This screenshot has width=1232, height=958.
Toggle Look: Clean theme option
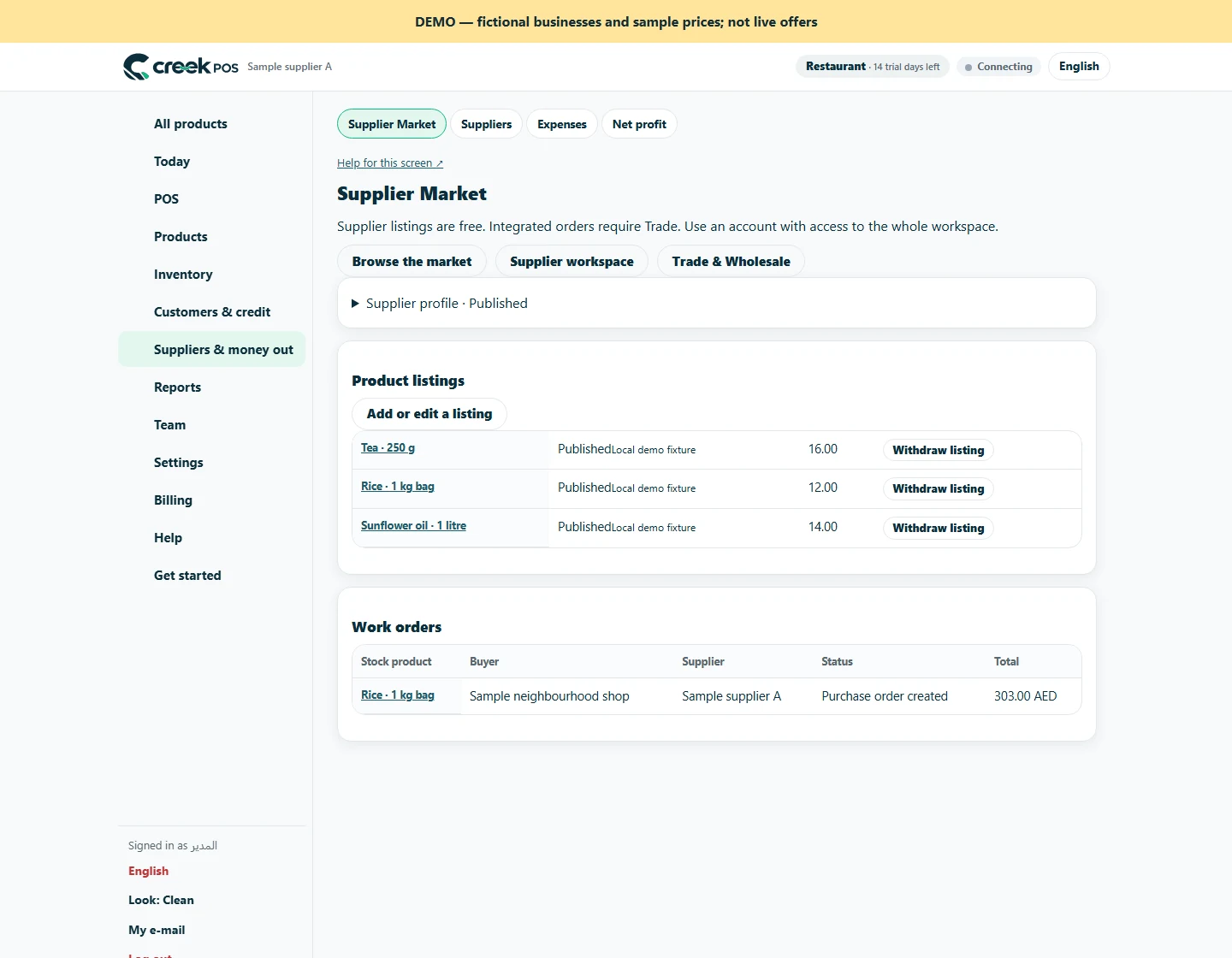tap(161, 900)
